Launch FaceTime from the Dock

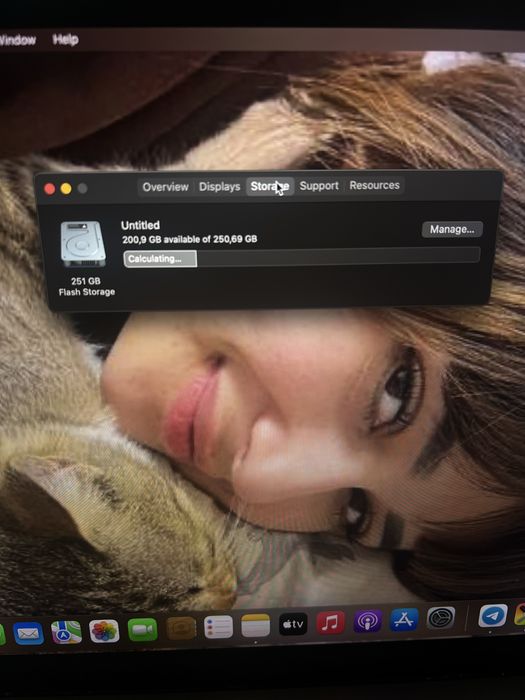coord(142,629)
